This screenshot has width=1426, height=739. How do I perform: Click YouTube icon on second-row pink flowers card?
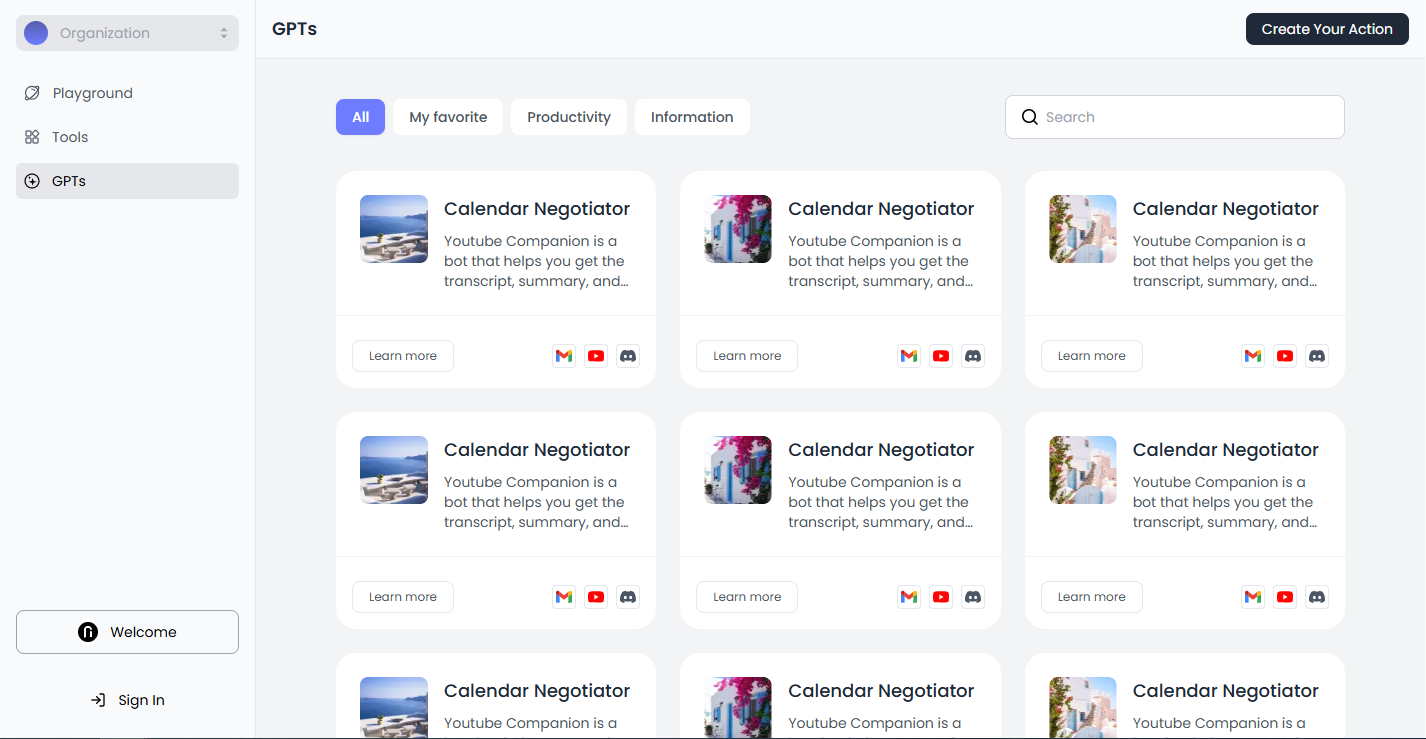click(941, 597)
